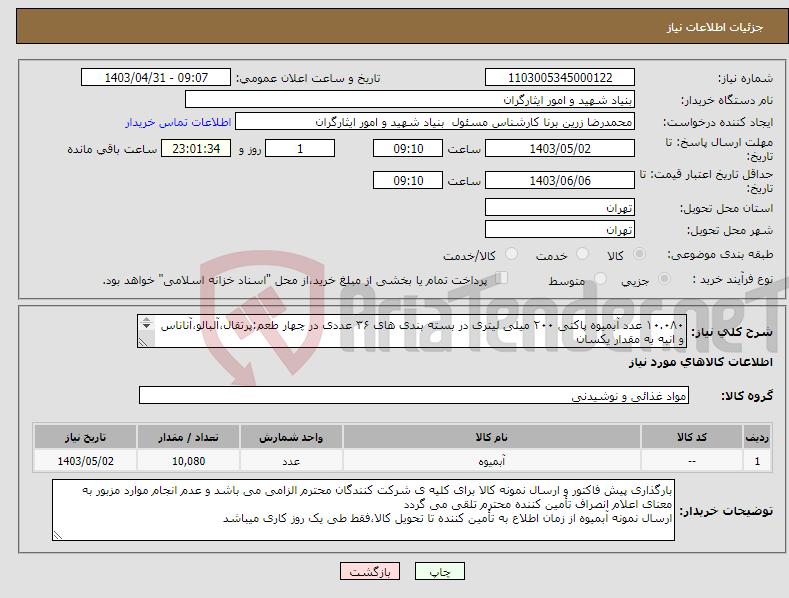The width and height of the screenshot is (789, 598).
Task: Click the تاریخ نیاز column header
Action: [86, 437]
